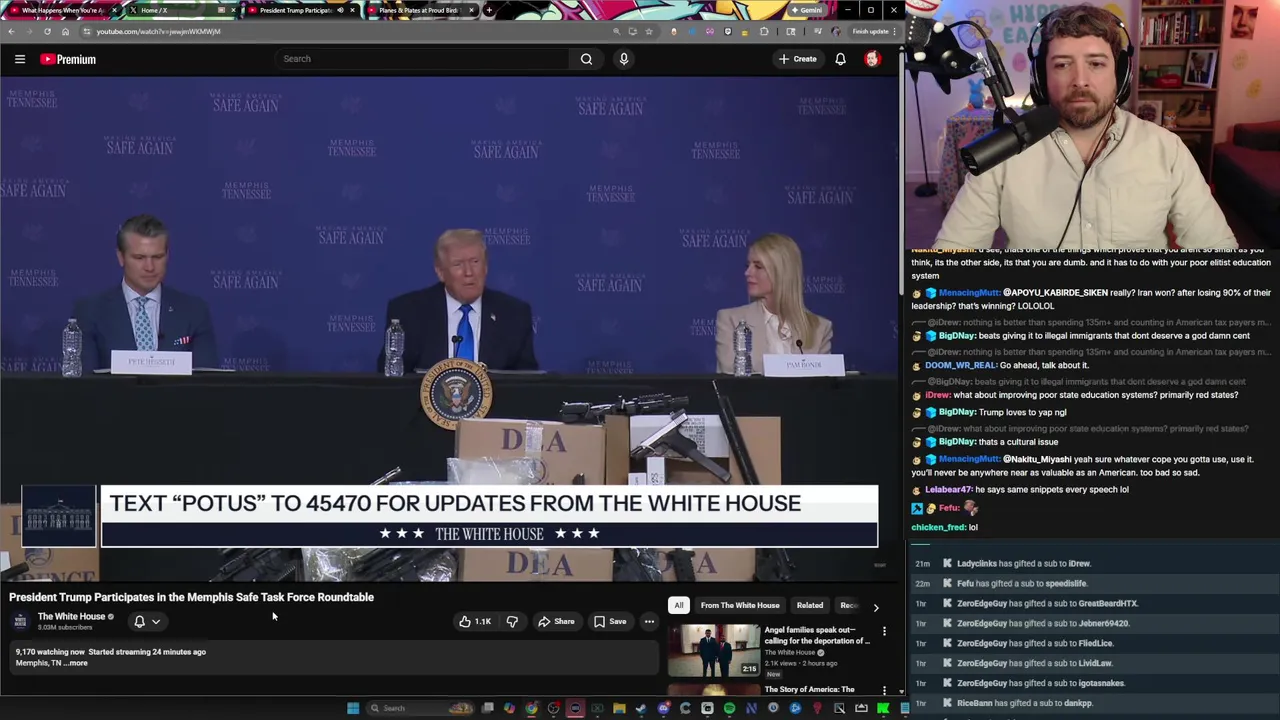
Task: Open Windows Start menu
Action: (352, 708)
